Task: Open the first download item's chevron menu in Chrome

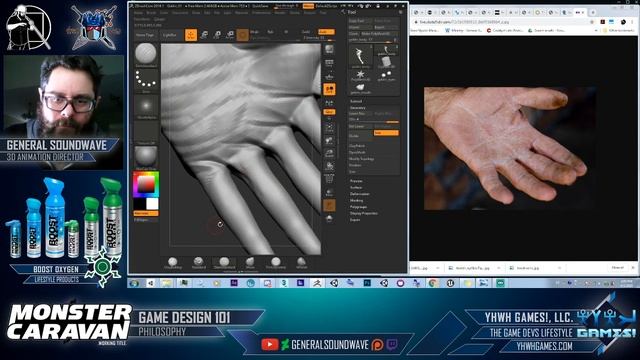Action: [438, 268]
